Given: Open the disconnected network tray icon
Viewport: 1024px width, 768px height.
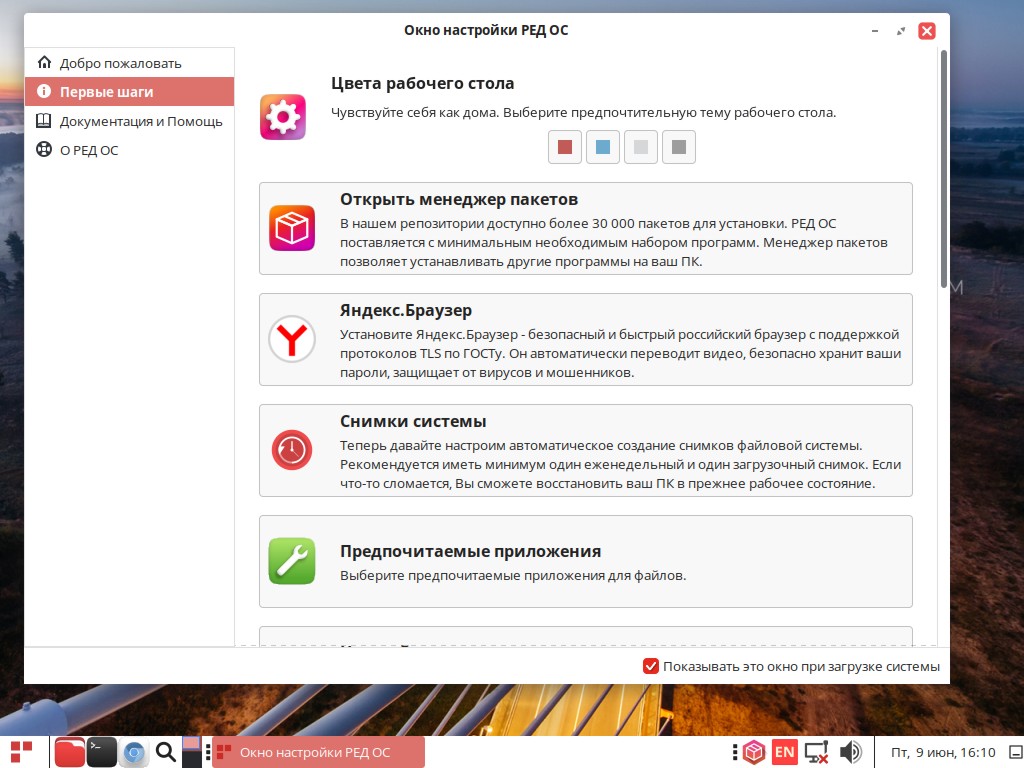Looking at the screenshot, I should click(x=816, y=752).
